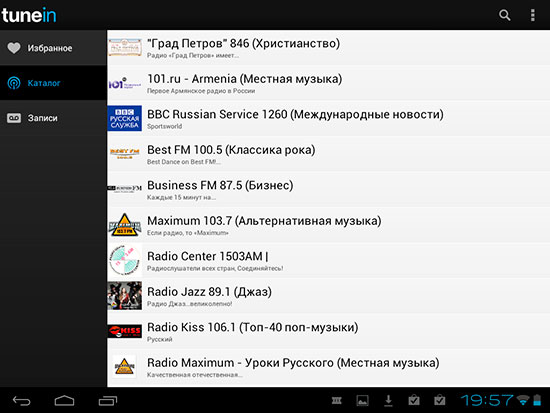Click "Если радио, то «Maximum»" subtitle
The height and width of the screenshot is (413, 550).
click(x=188, y=233)
